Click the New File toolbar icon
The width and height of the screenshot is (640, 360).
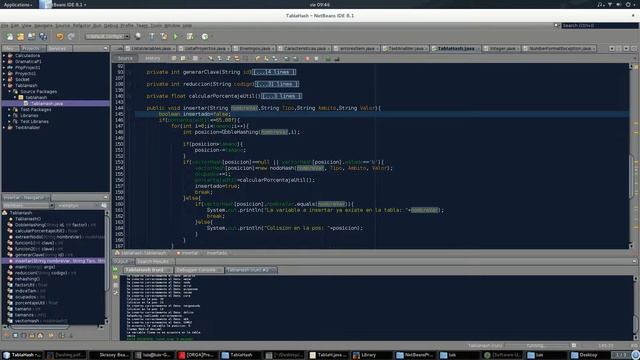point(9,37)
